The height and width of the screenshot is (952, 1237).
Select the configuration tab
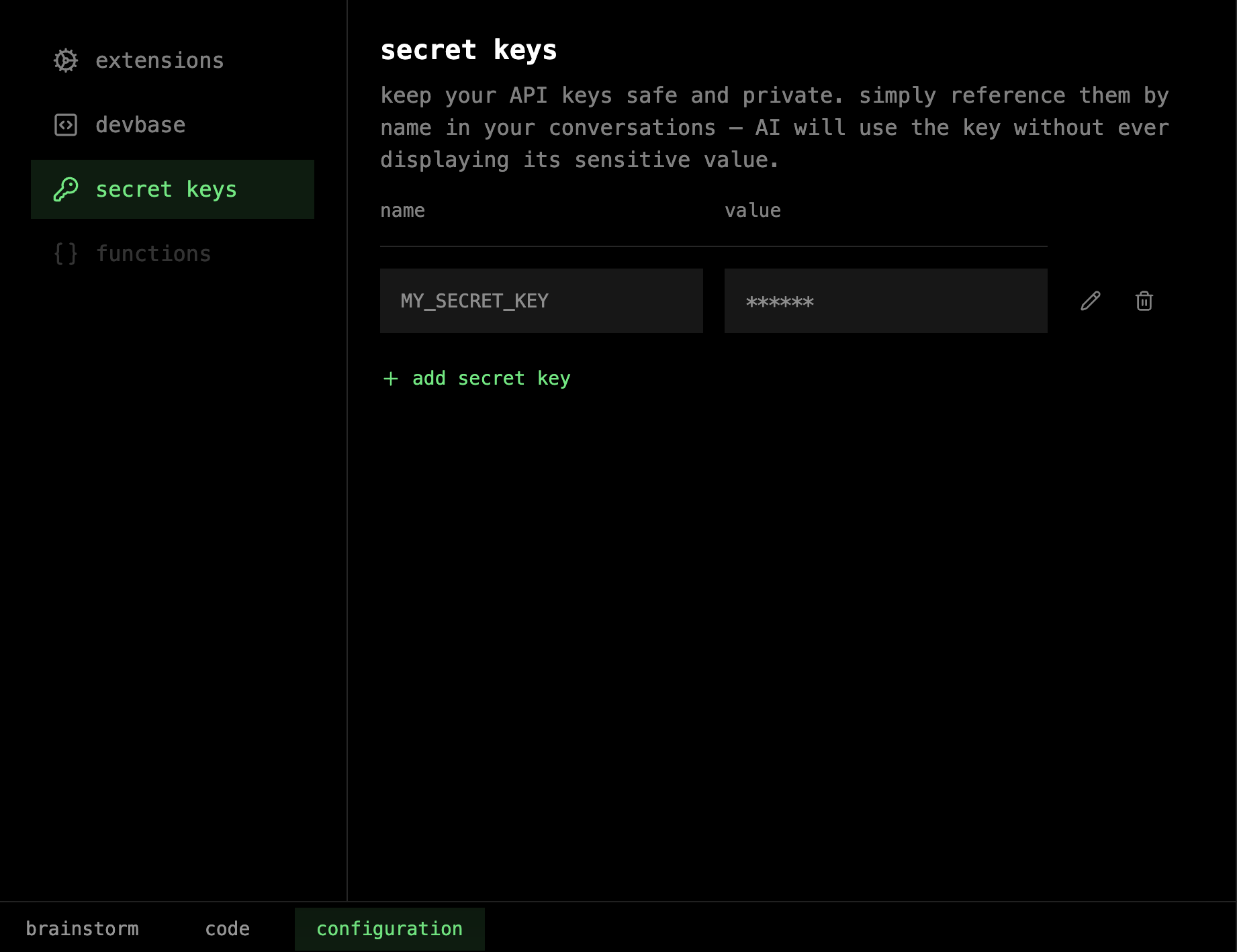[390, 929]
